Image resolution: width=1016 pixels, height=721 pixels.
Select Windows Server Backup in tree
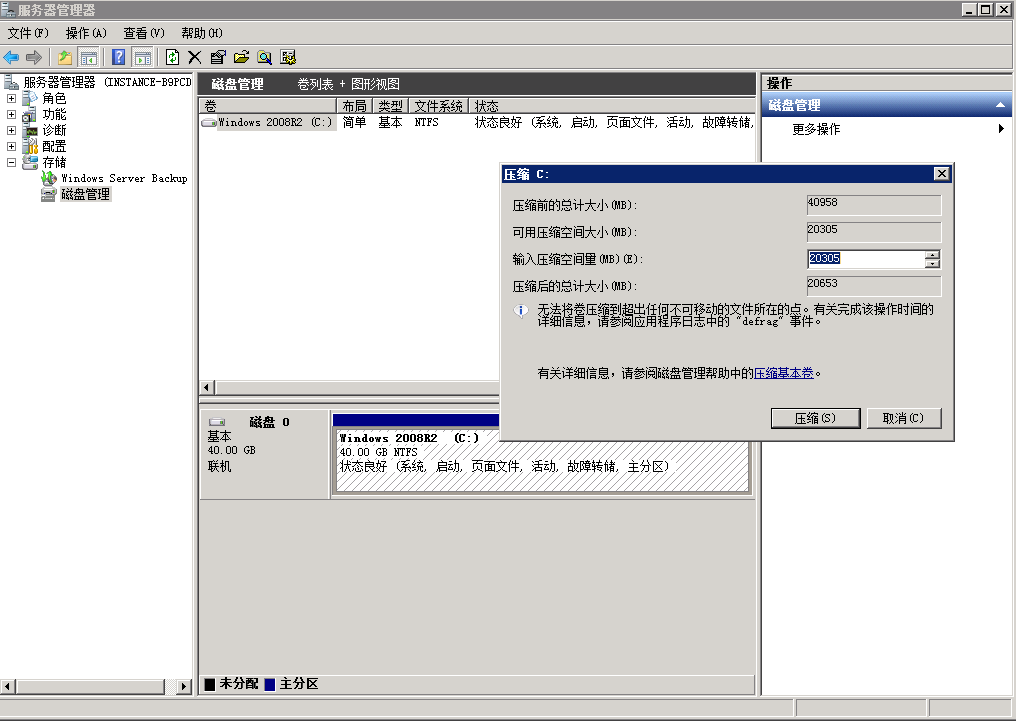point(123,178)
